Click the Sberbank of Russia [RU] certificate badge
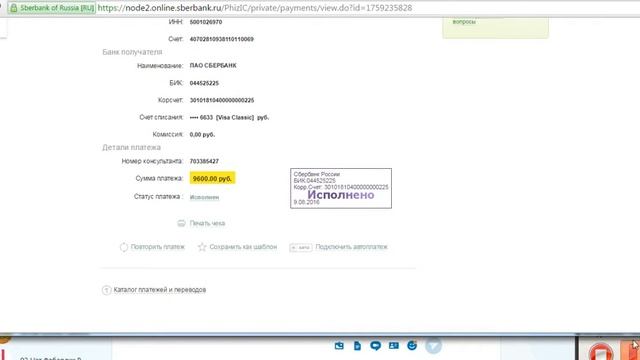 tap(52, 8)
